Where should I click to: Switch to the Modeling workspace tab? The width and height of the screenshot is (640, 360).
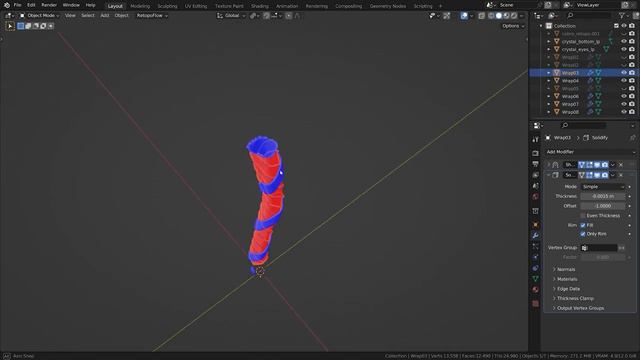[140, 6]
